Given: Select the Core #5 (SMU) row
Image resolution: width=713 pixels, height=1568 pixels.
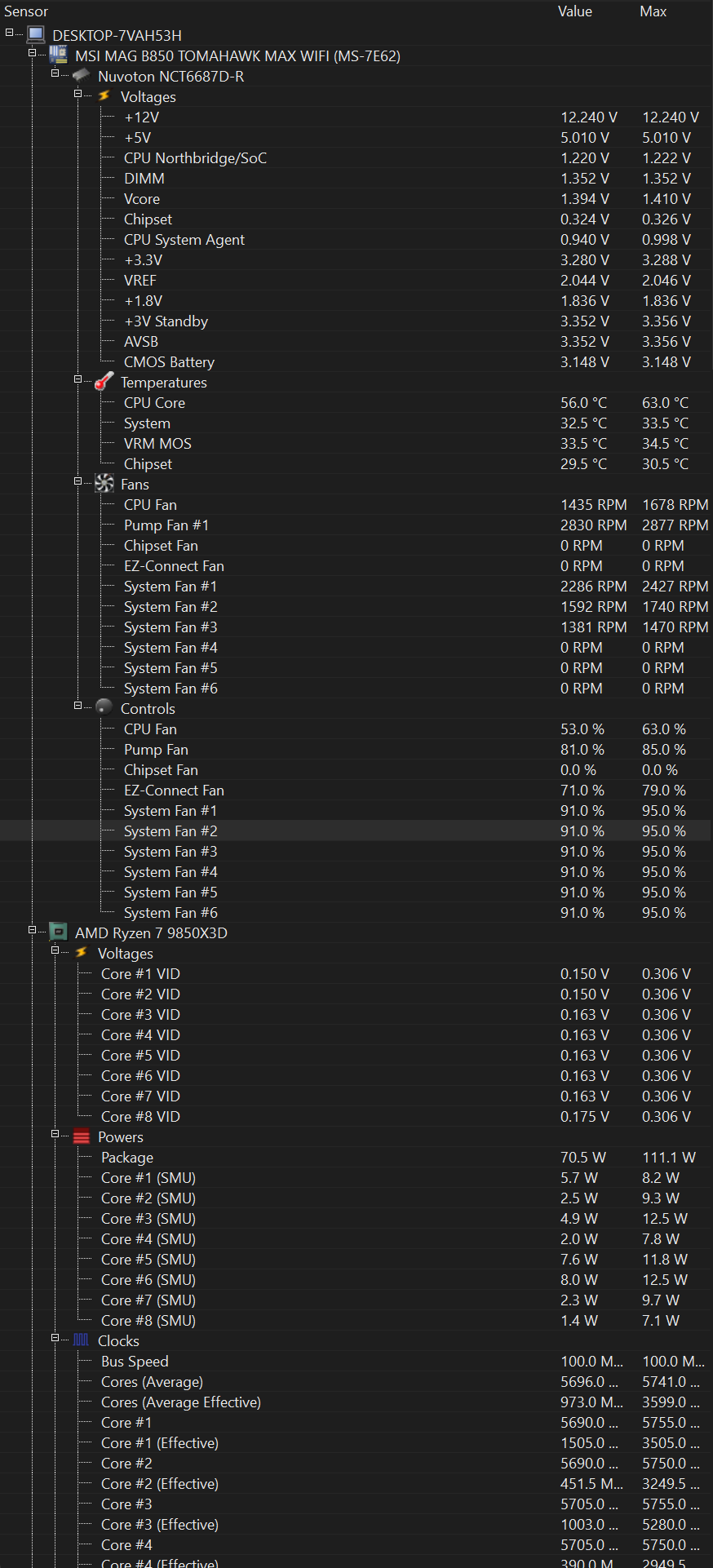Looking at the screenshot, I should (356, 1260).
